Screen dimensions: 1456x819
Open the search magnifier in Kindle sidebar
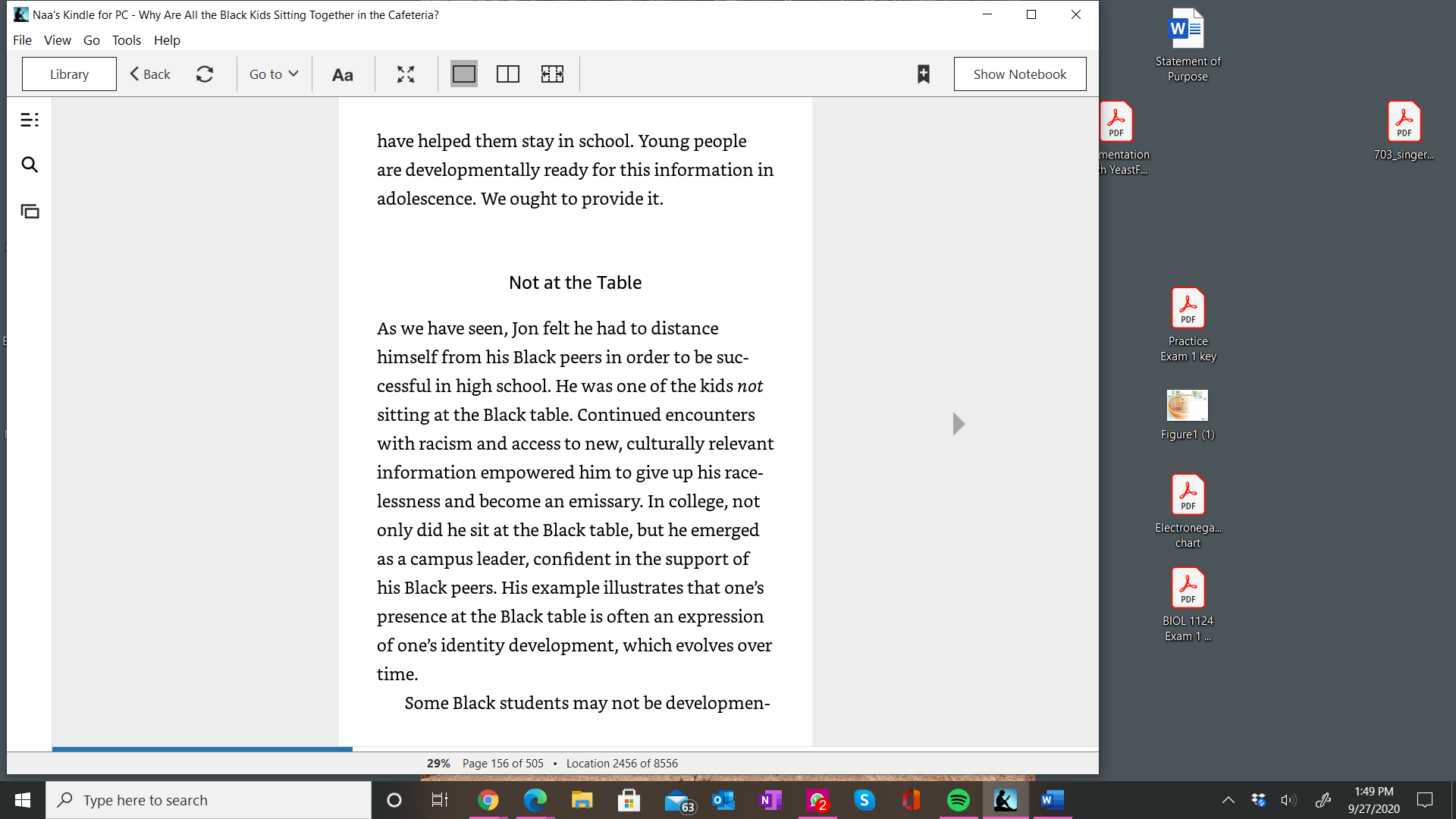(30, 165)
